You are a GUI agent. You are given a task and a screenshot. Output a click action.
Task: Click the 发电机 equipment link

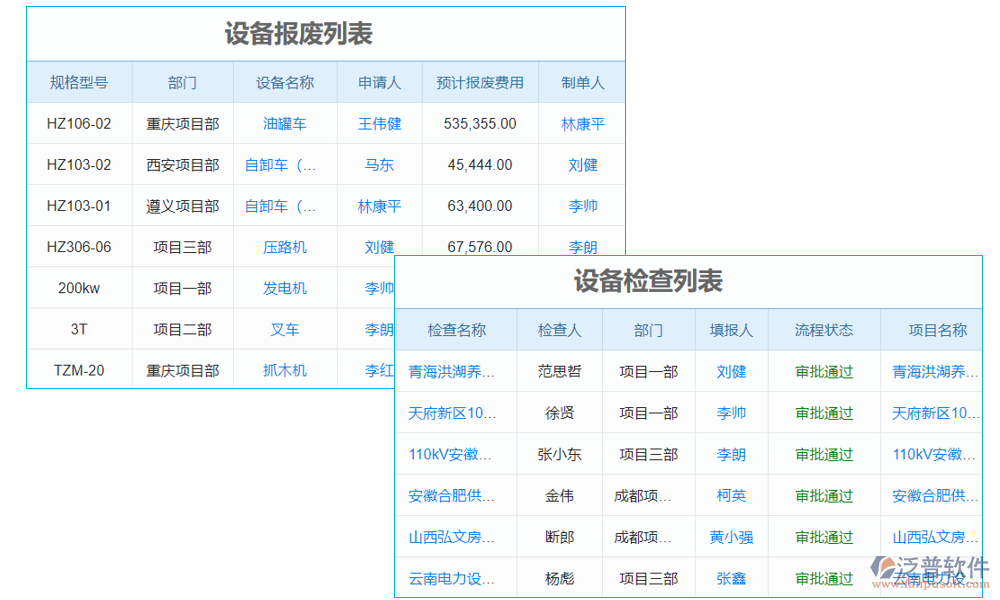click(x=285, y=287)
